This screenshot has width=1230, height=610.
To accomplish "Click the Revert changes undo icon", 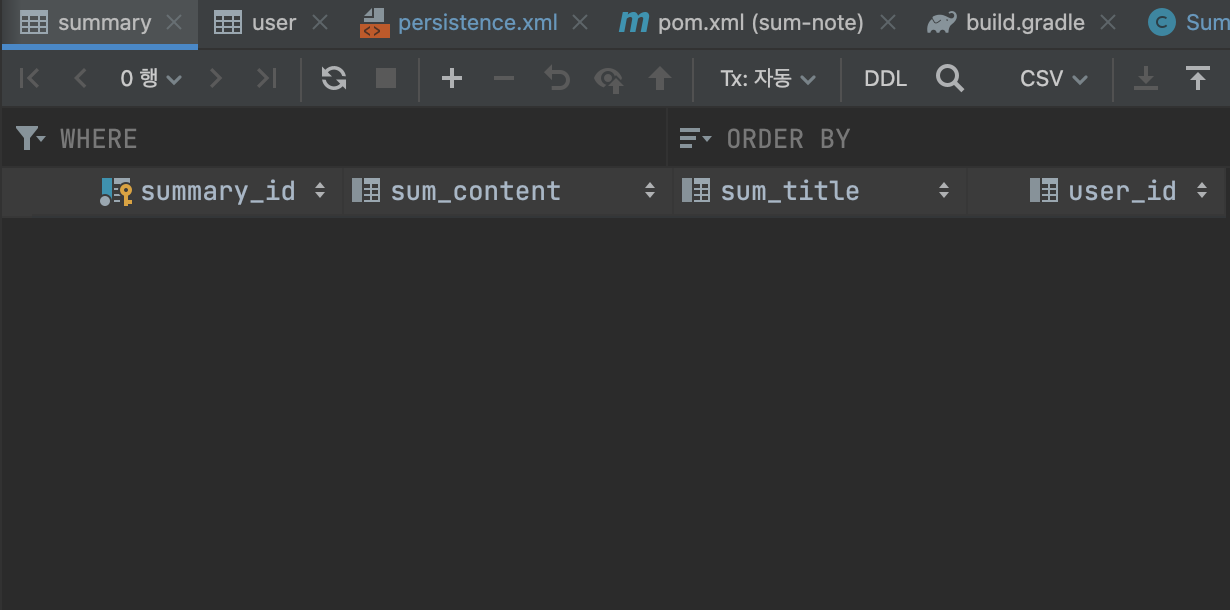I will 557,78.
